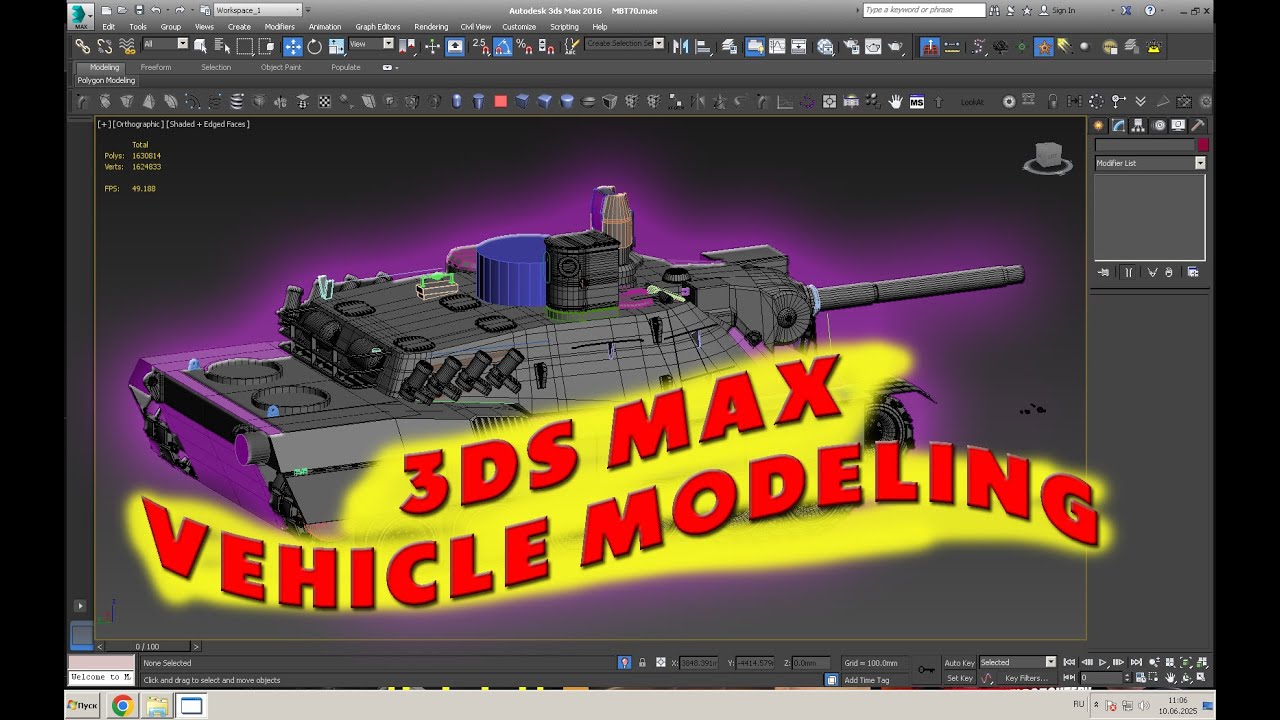The image size is (1280, 720).
Task: Toggle Auto Key animation mode
Action: [959, 663]
